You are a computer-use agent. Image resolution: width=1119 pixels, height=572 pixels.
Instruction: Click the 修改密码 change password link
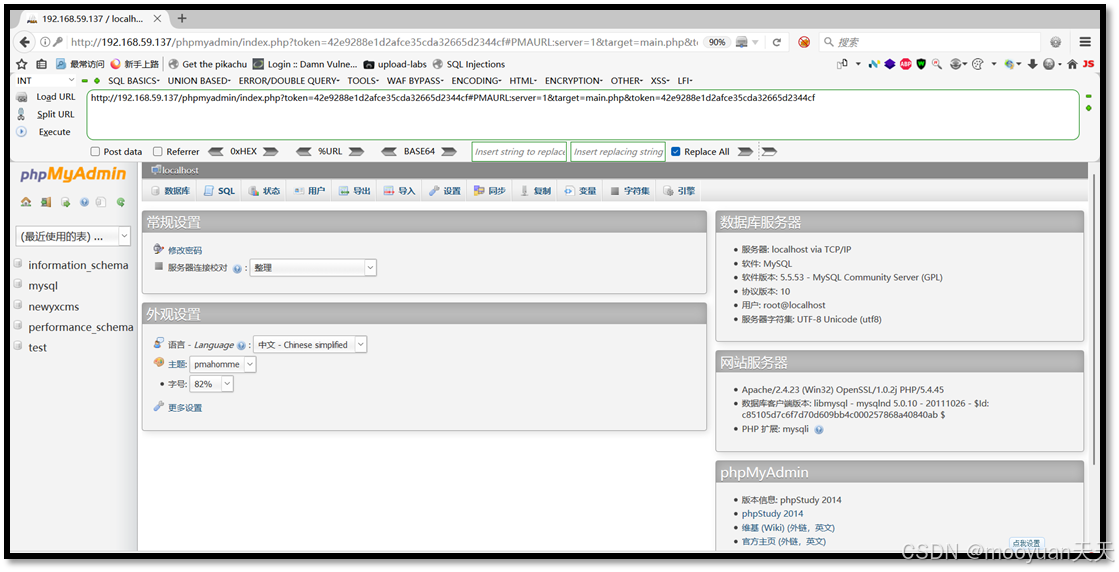(185, 250)
